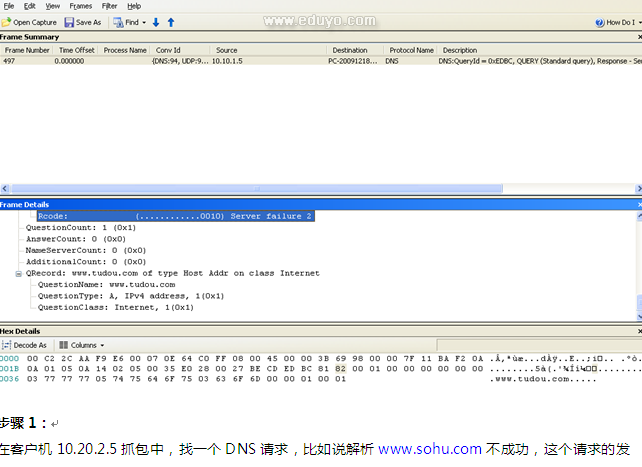
Task: Close the Frame Details pane
Action: 637,204
